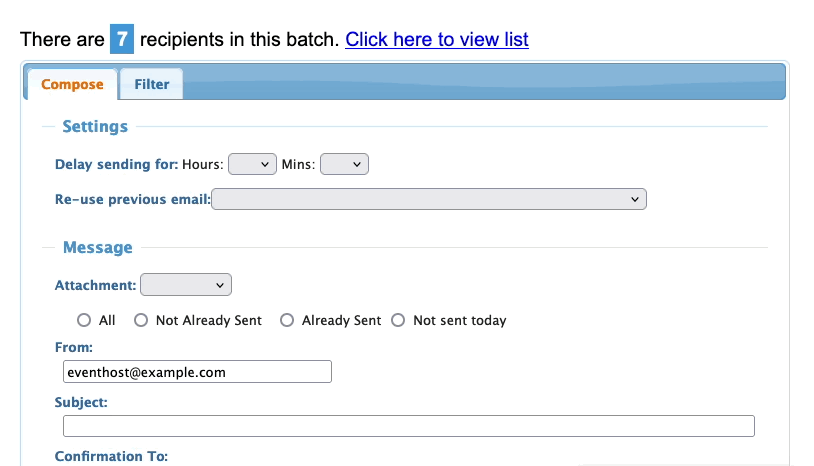Click the Attachment field label
This screenshot has width=814, height=466.
[95, 285]
